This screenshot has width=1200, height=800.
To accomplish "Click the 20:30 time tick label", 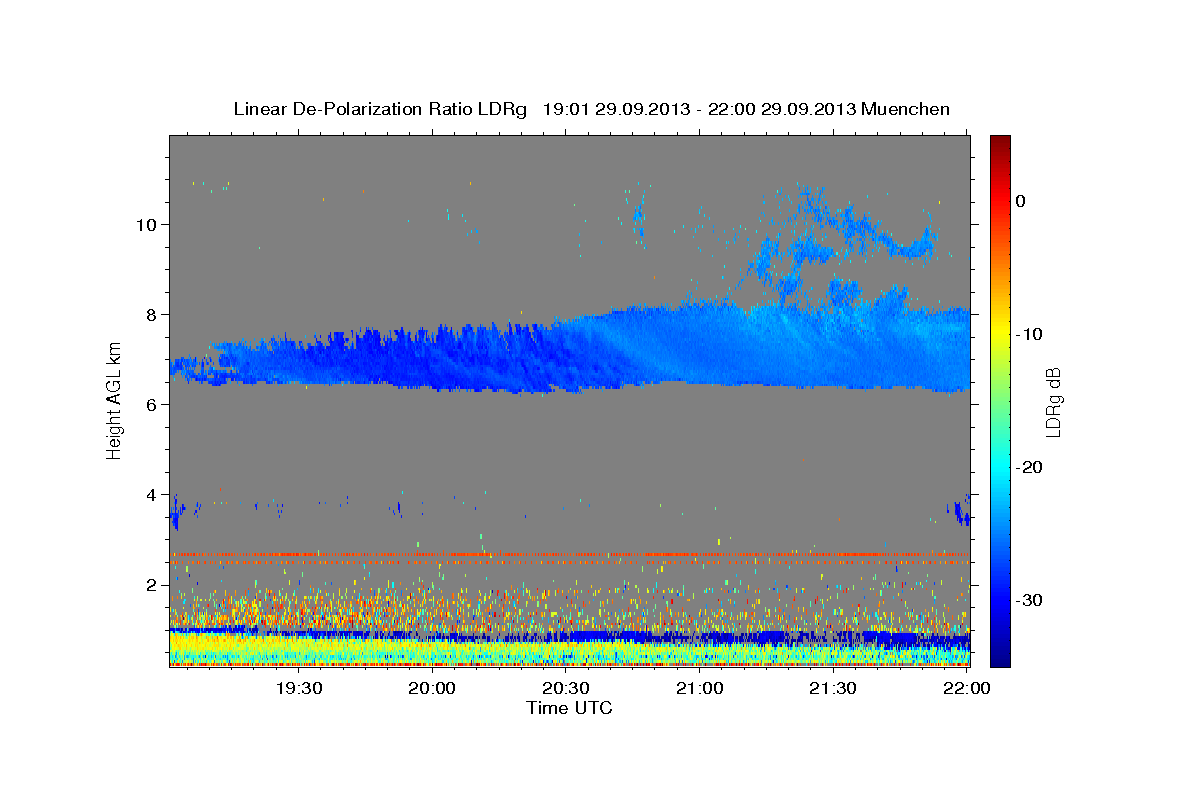I will point(566,689).
